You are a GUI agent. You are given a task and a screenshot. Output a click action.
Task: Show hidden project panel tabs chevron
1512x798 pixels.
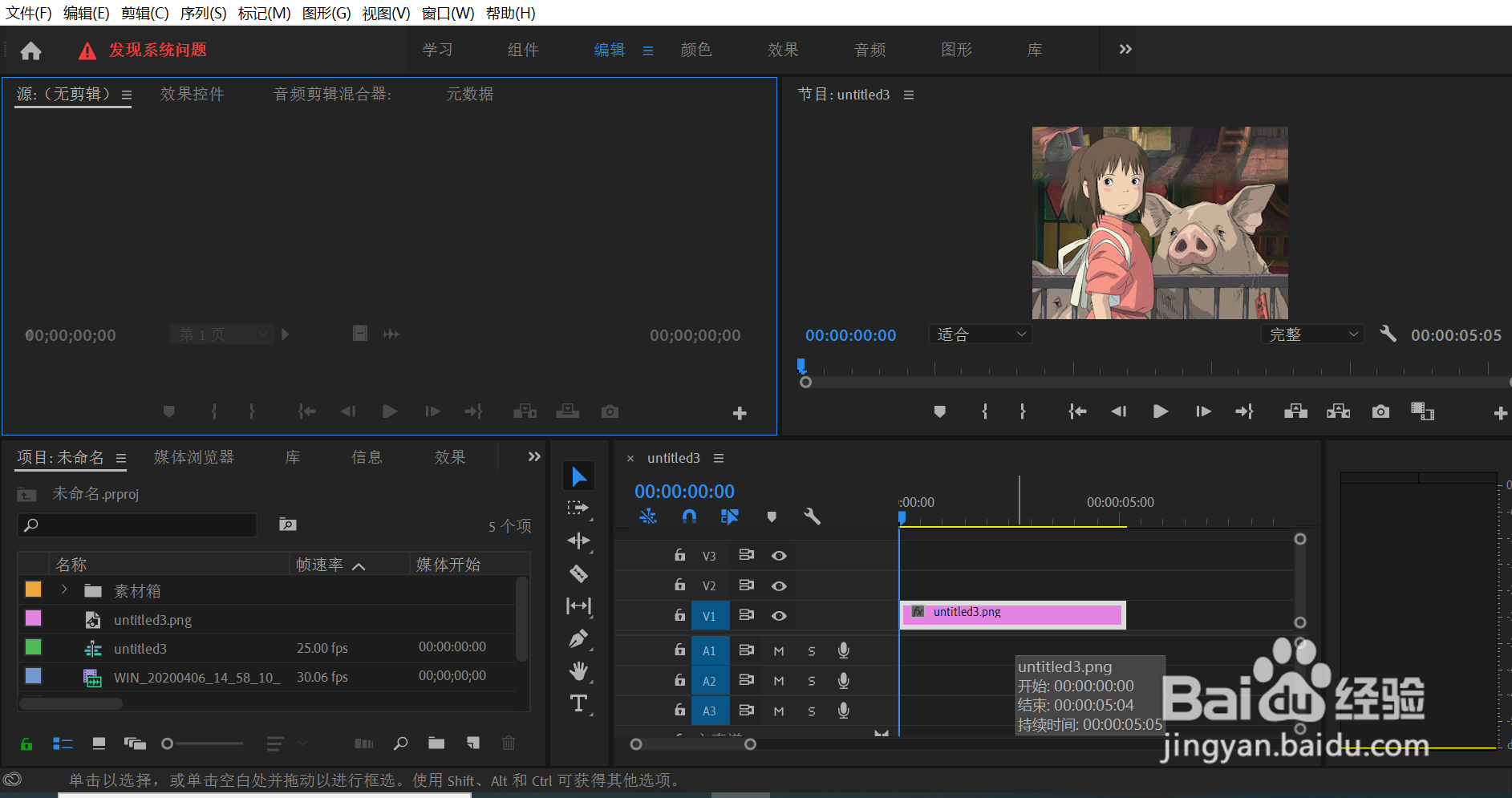534,456
